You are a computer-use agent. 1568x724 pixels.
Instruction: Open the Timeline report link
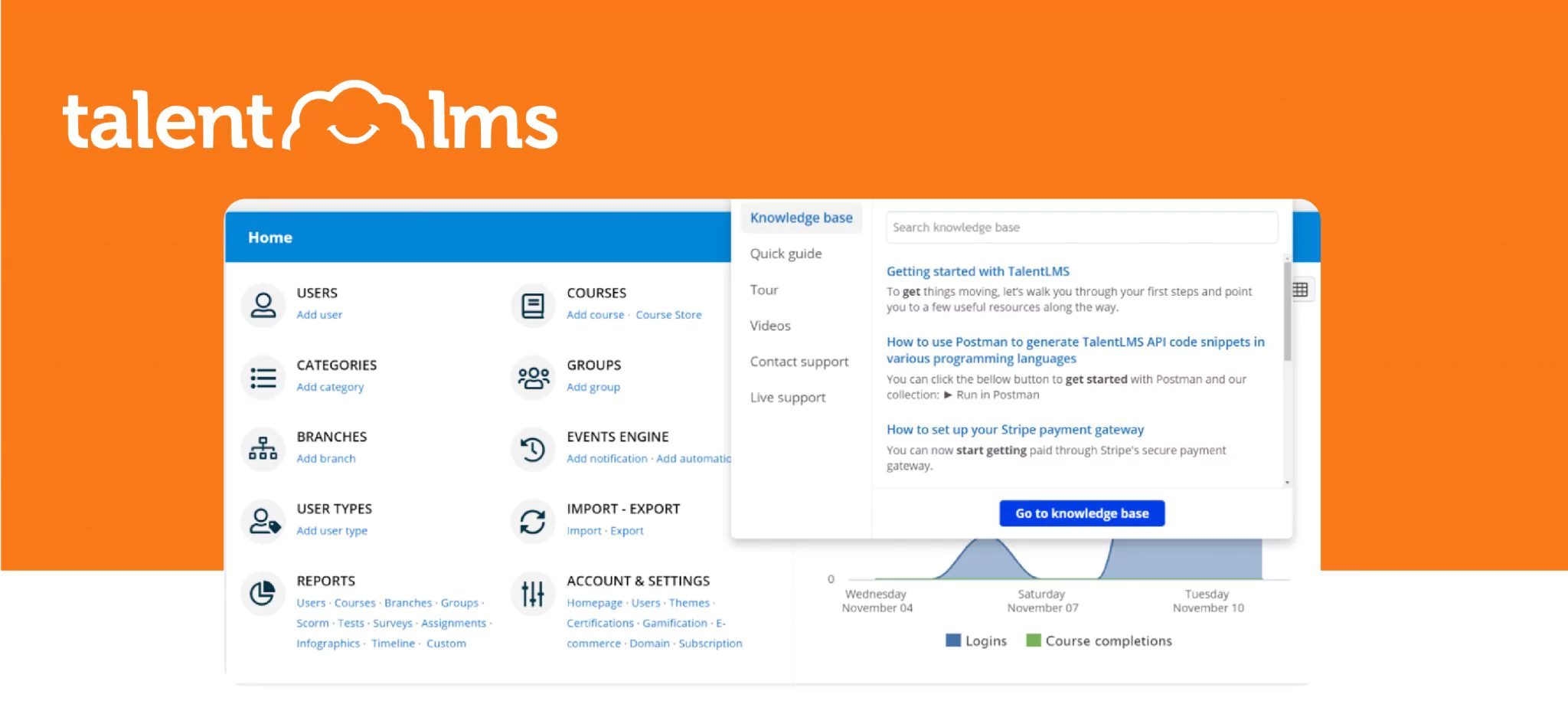[393, 644]
